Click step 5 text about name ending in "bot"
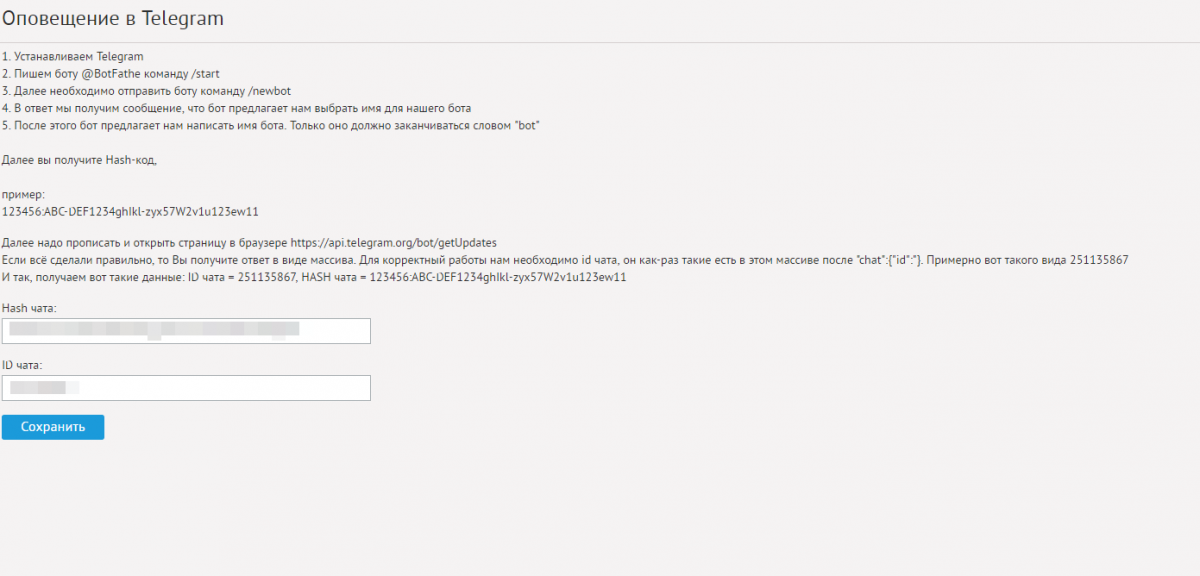The height and width of the screenshot is (576, 1200). pyautogui.click(x=271, y=125)
